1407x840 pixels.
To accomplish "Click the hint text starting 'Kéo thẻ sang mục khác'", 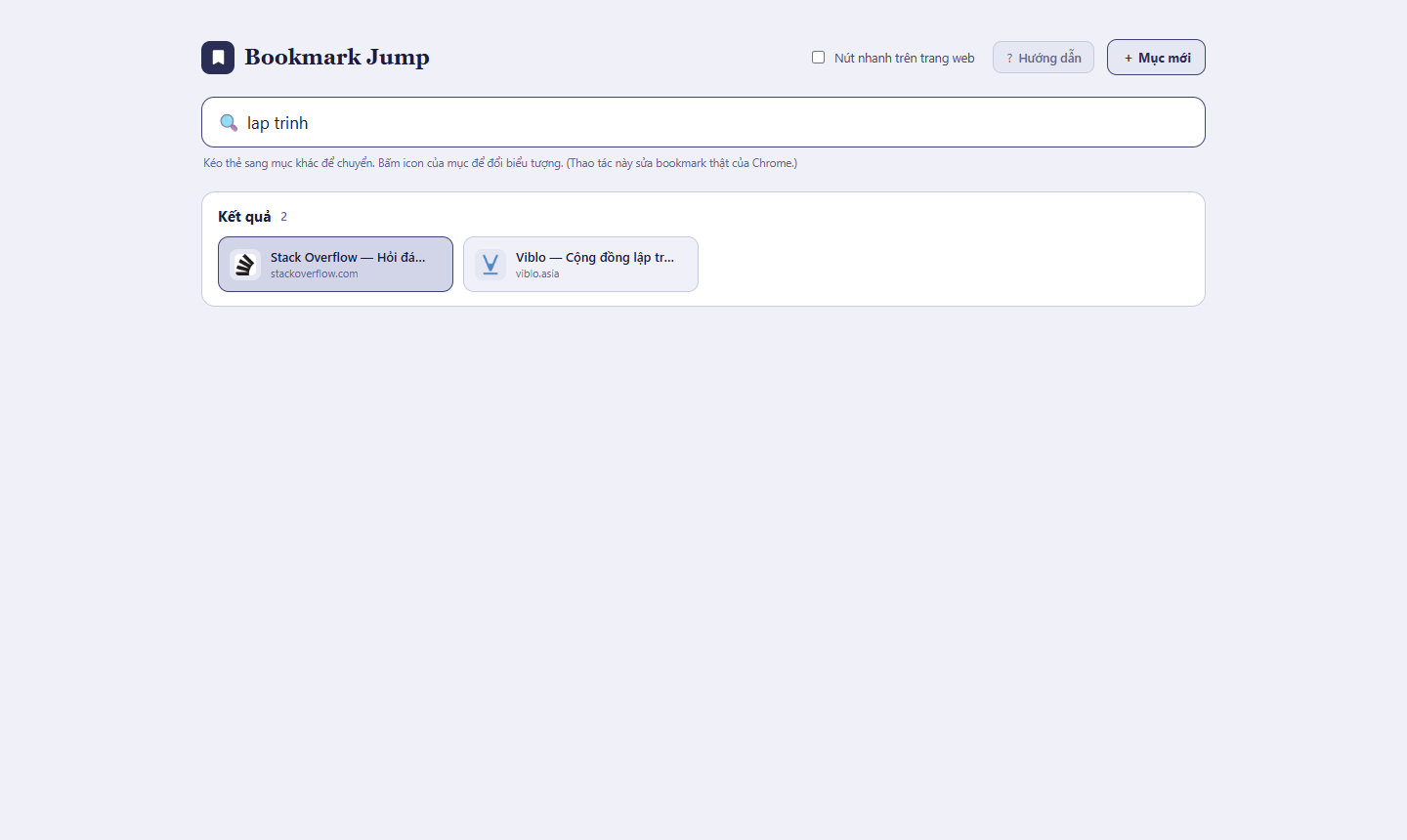I will (500, 163).
